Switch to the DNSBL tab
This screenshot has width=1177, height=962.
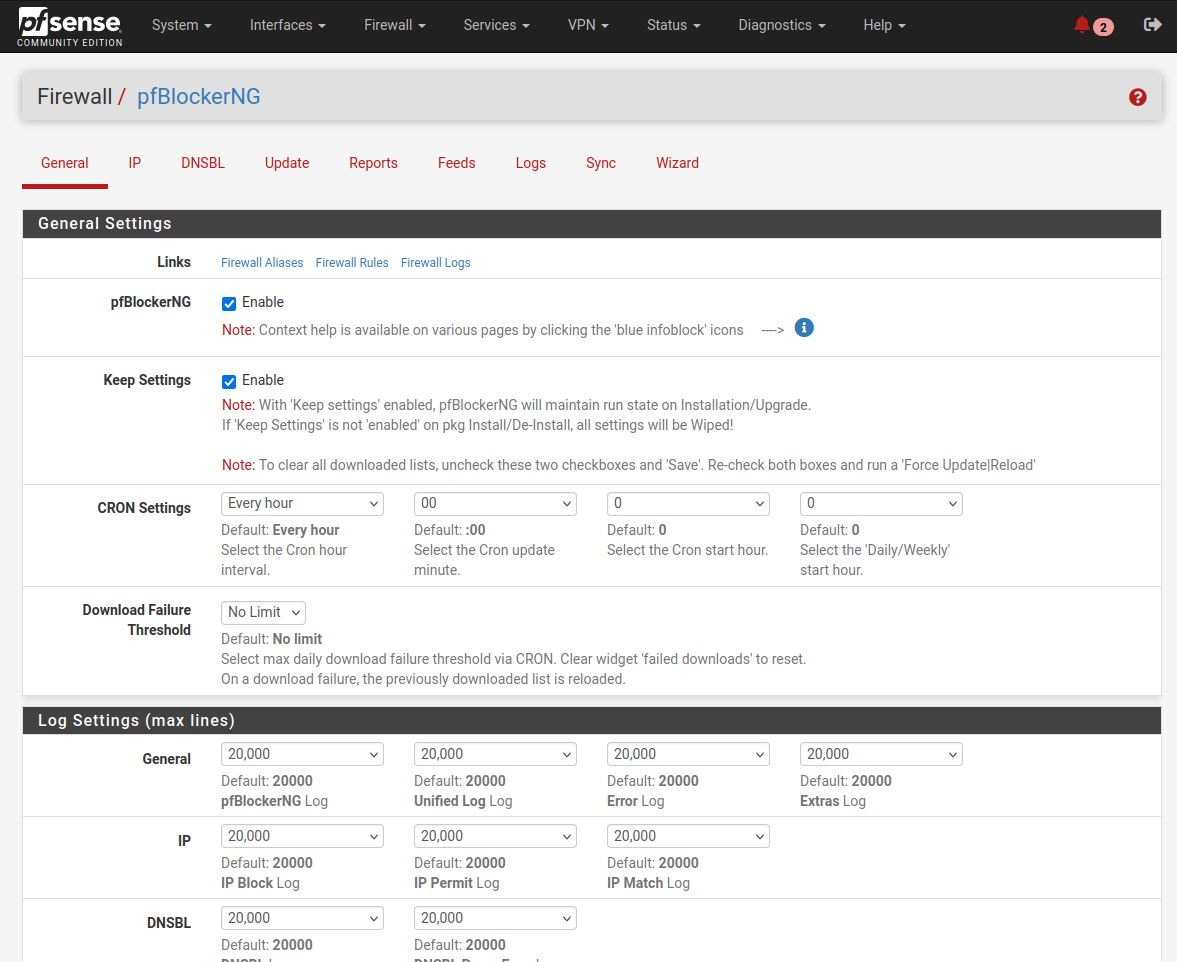coord(203,162)
